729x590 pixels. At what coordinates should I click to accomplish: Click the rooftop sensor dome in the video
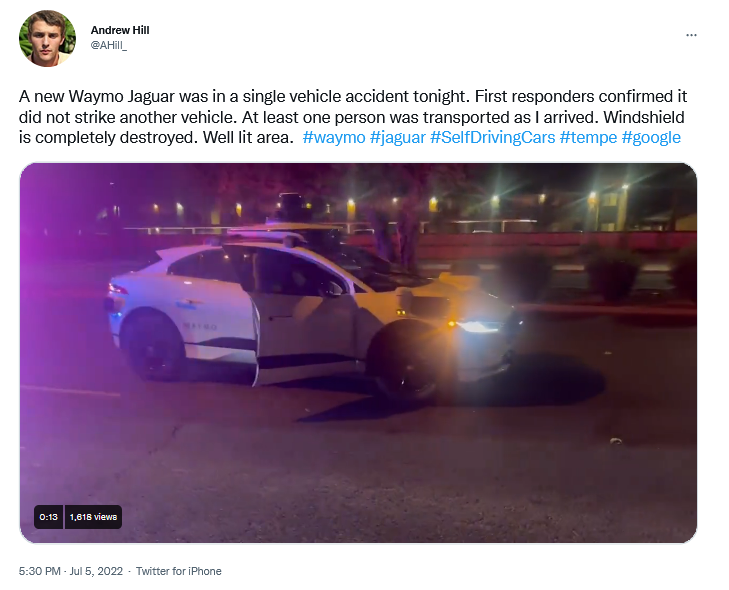(x=290, y=203)
